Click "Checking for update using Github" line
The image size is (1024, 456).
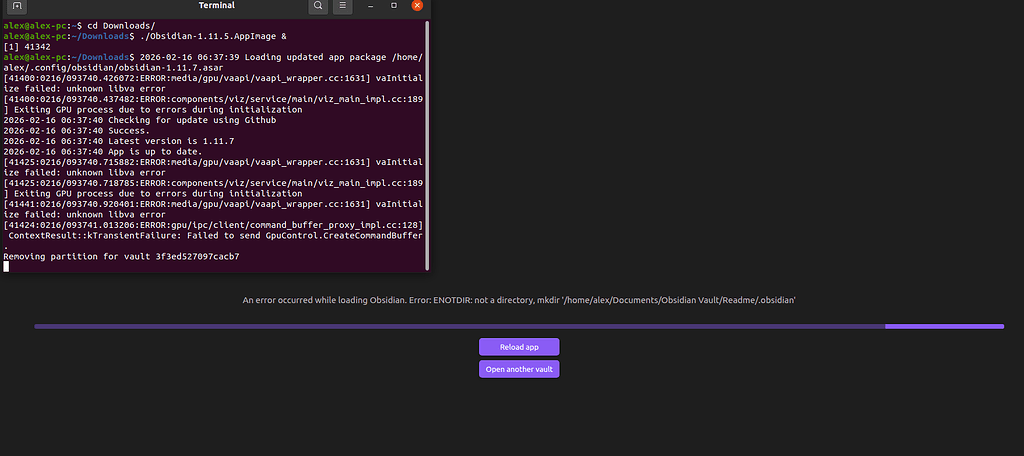tap(140, 120)
